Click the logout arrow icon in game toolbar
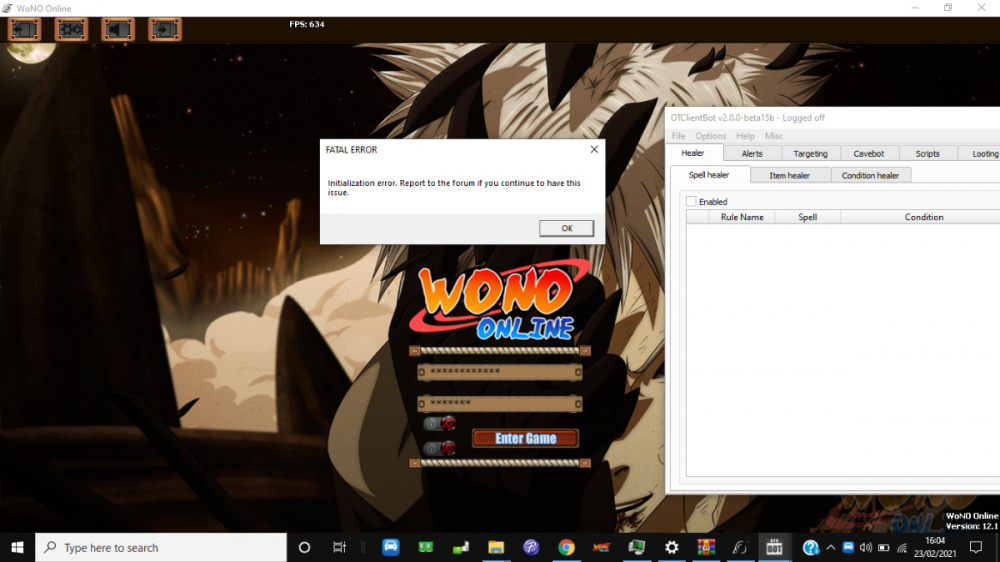Viewport: 1000px width, 562px height. (24, 29)
